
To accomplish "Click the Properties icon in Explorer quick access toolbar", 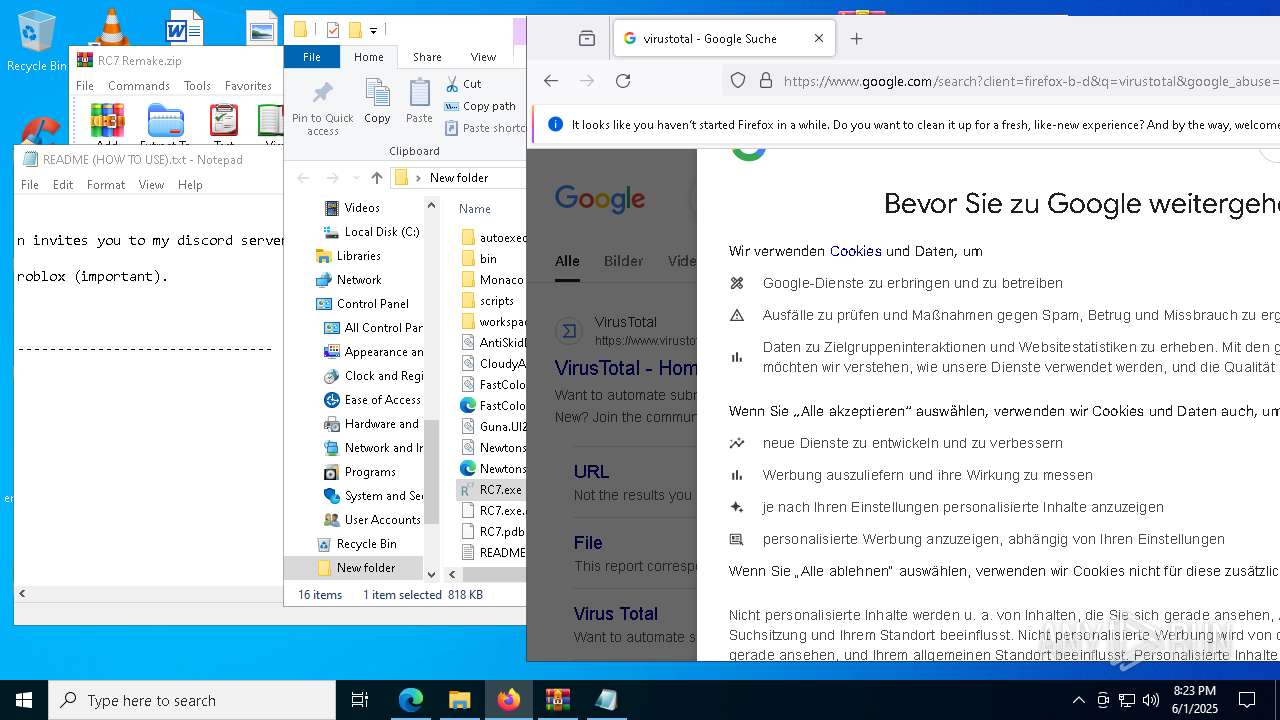I will pyautogui.click(x=333, y=30).
